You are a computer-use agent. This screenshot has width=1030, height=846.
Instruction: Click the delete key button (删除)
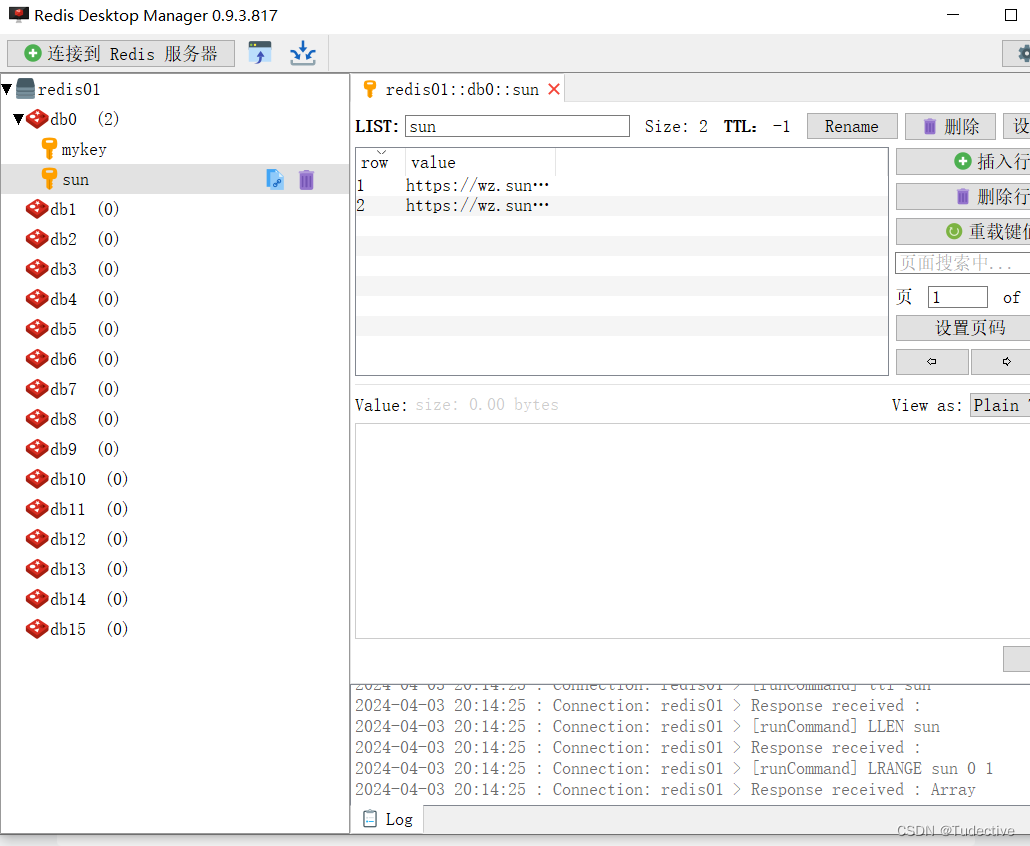pyautogui.click(x=950, y=126)
